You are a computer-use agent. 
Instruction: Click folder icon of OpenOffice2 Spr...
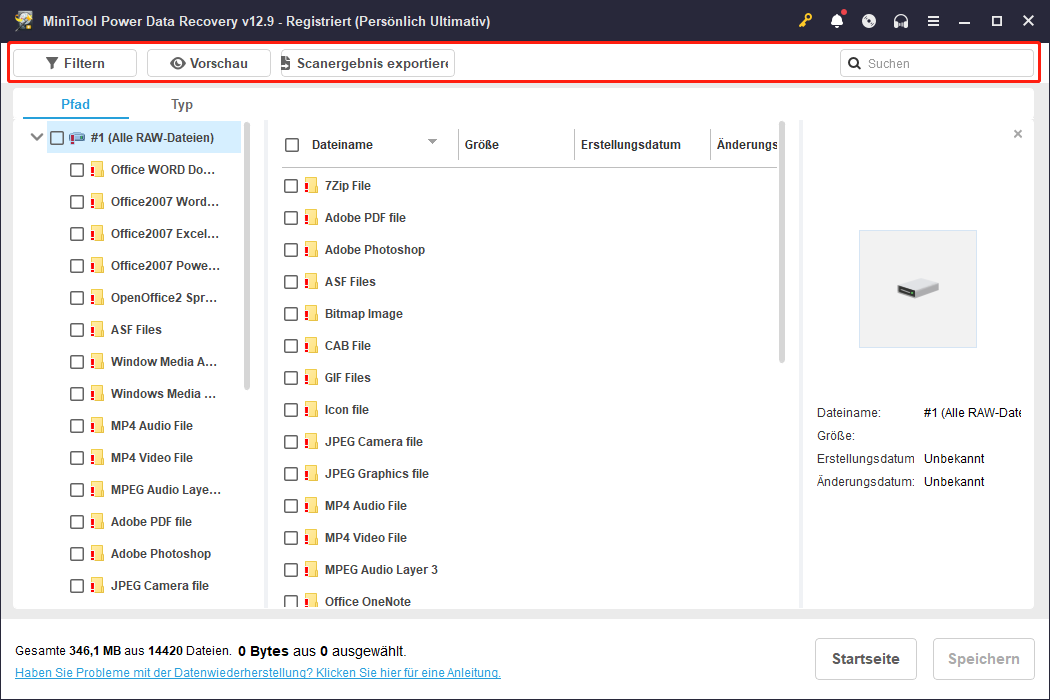click(x=97, y=298)
